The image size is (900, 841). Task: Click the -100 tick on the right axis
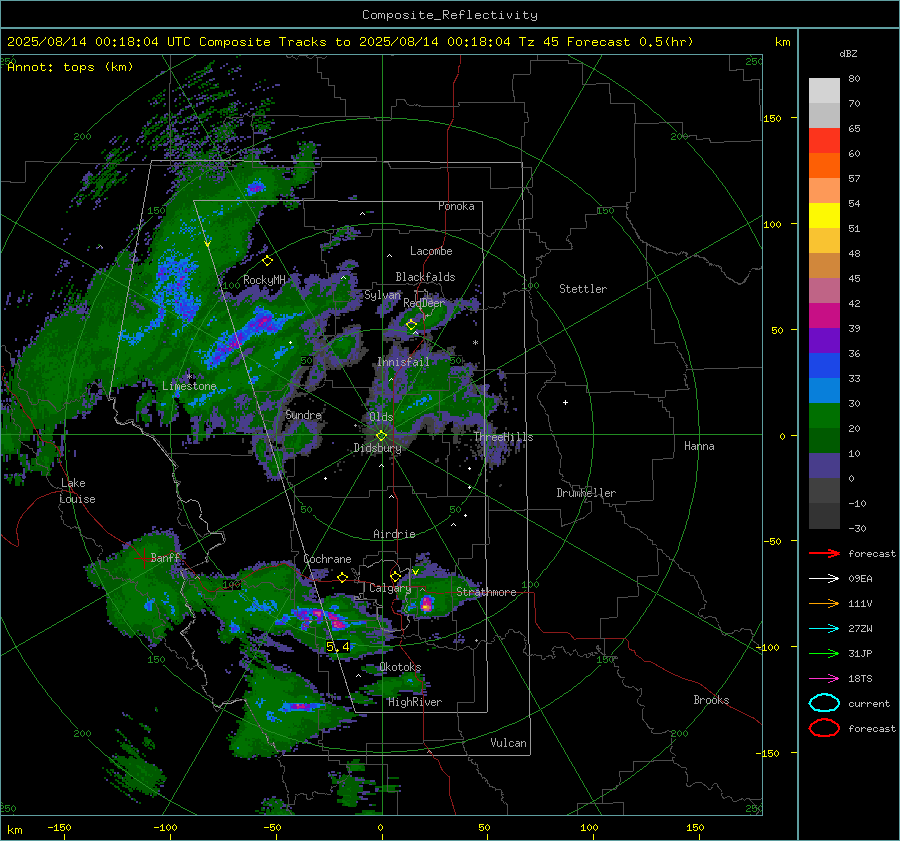pyautogui.click(x=767, y=647)
